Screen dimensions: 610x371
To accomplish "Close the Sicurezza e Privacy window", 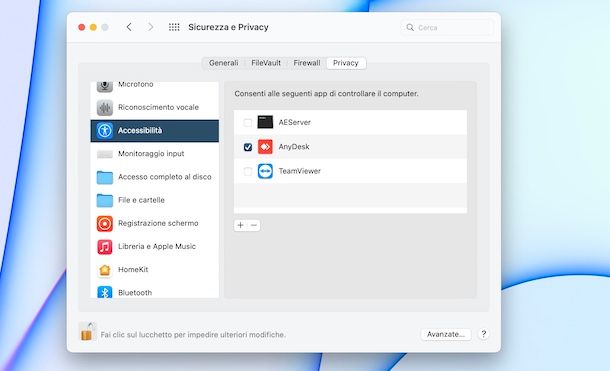I will tap(82, 27).
